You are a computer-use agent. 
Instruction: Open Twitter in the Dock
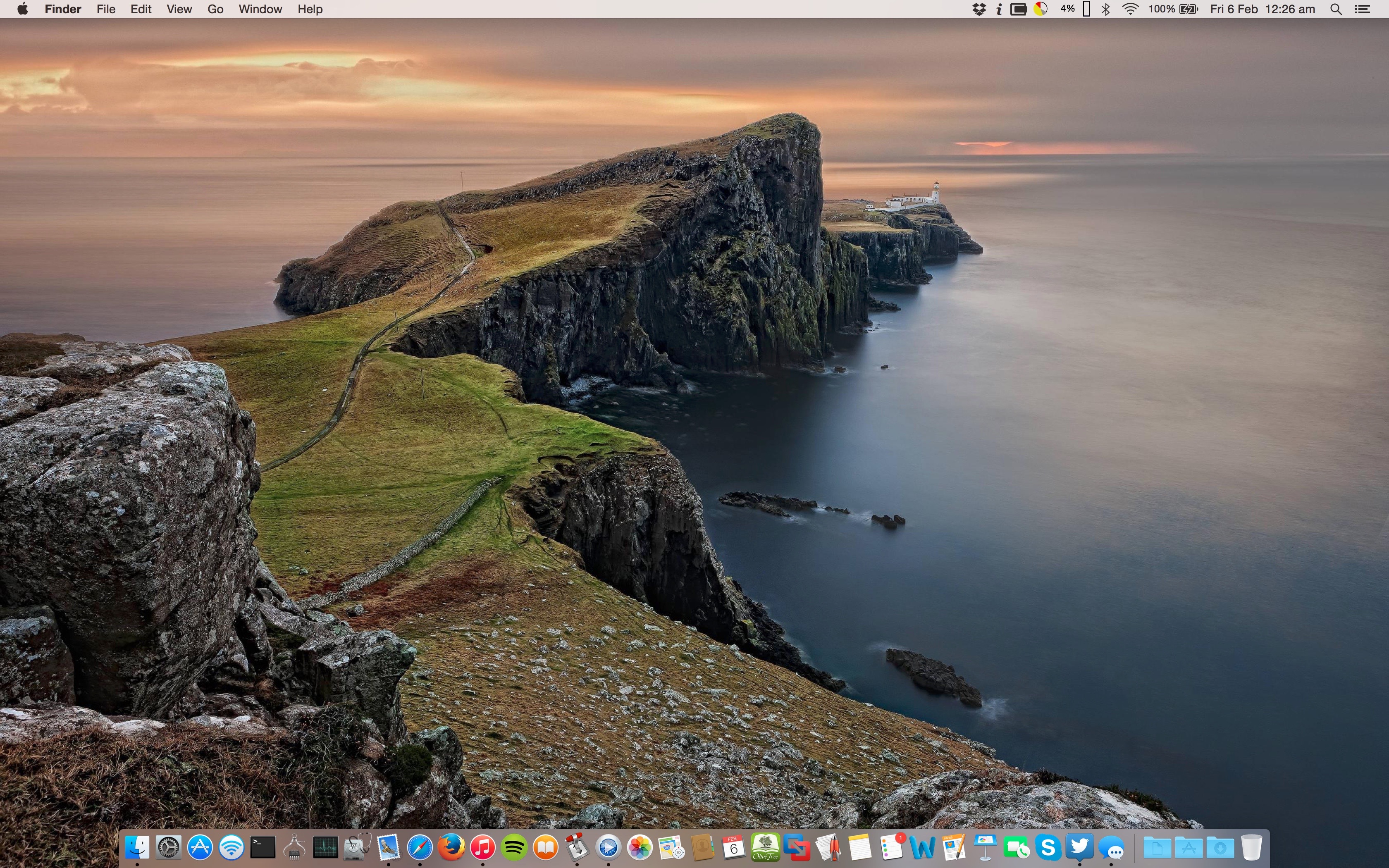pos(1079,847)
